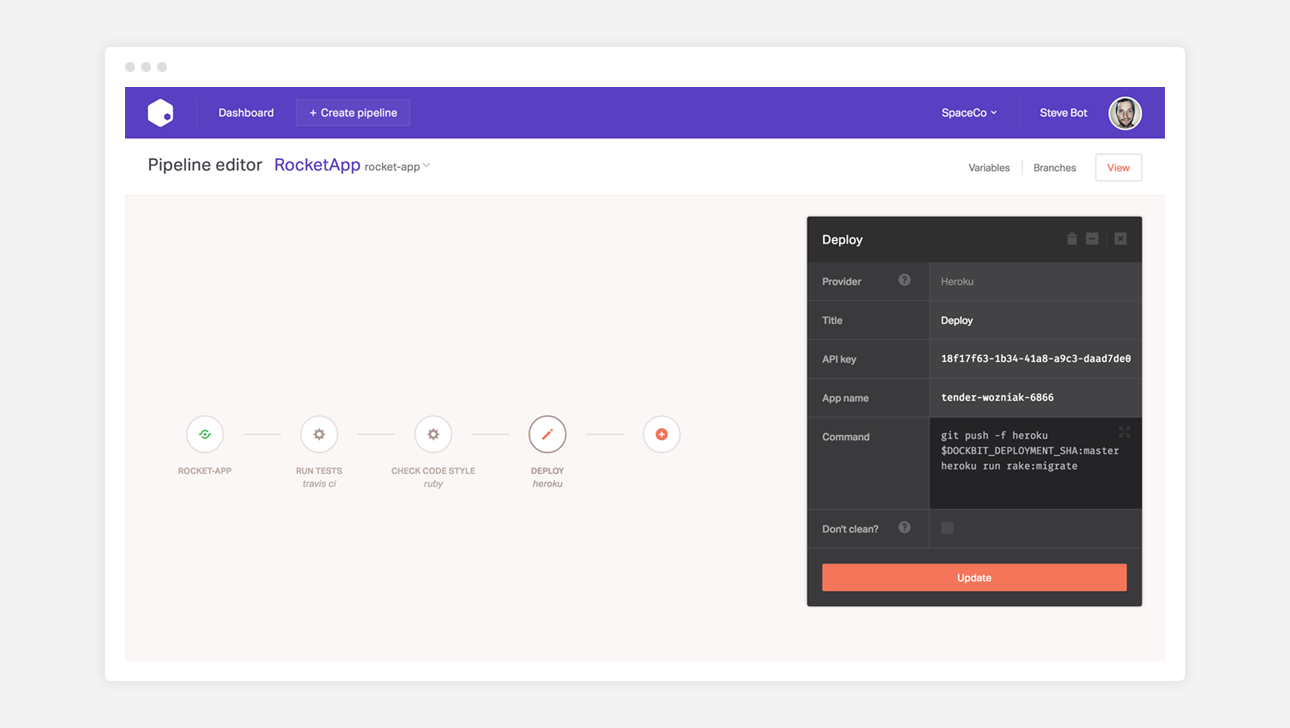Click into the Command text area
This screenshot has width=1290, height=728.
[1035, 464]
